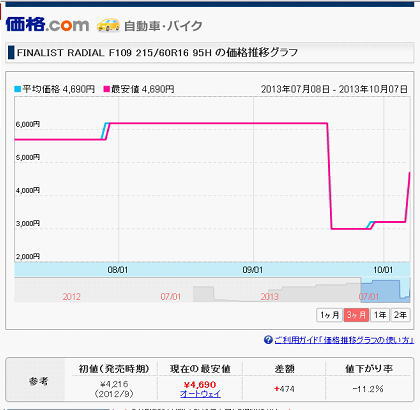
Task: Click the 2012 marker in overview timeline
Action: click(71, 296)
